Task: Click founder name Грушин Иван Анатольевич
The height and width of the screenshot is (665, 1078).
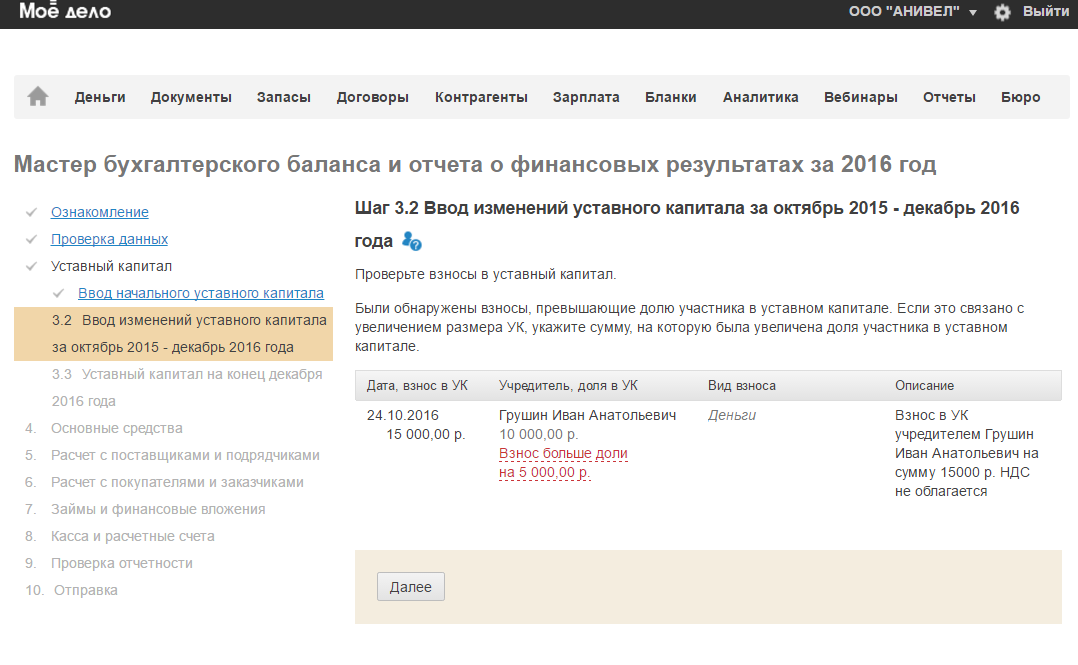Action: pyautogui.click(x=588, y=415)
